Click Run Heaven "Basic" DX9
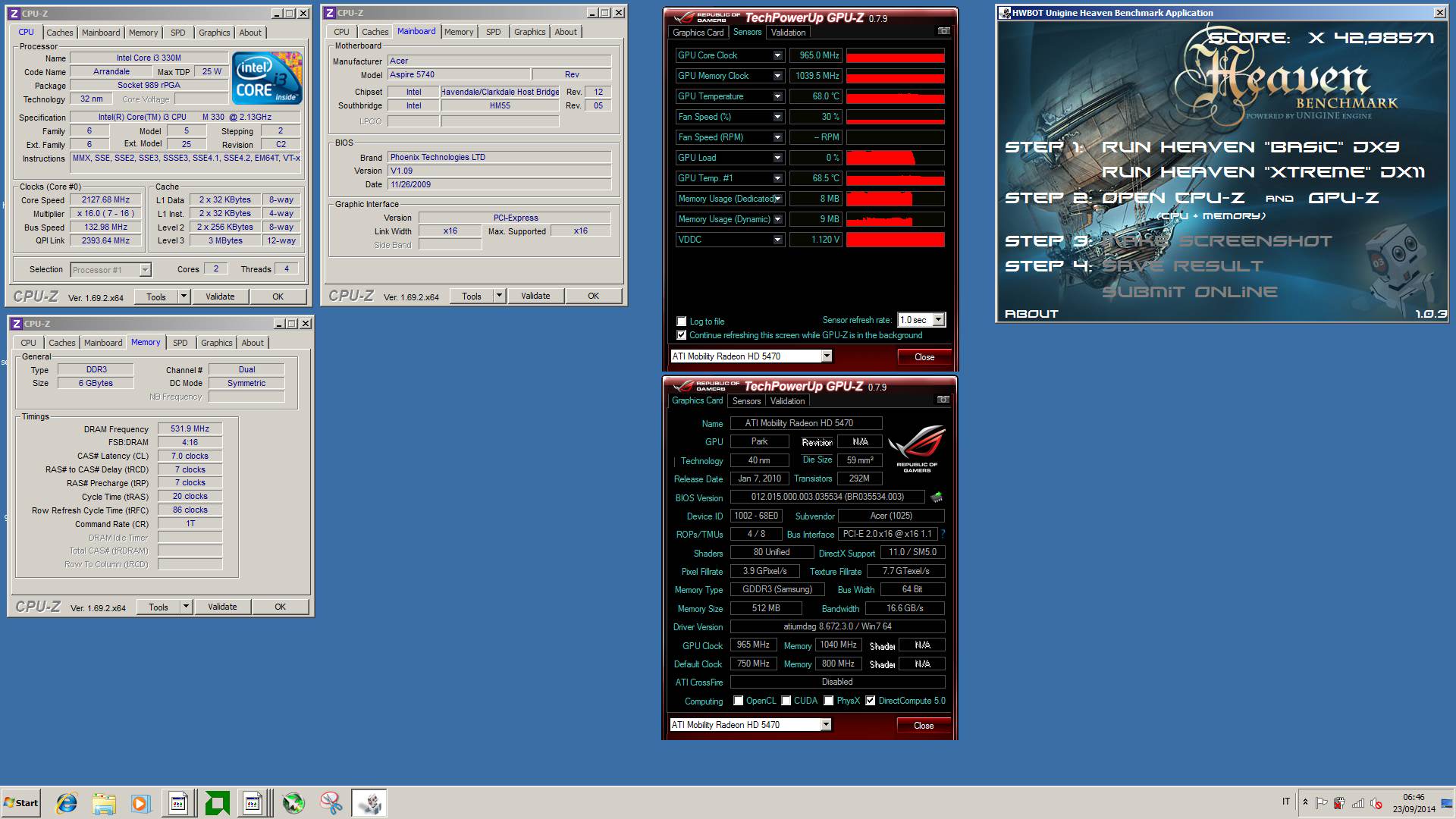Image resolution: width=1456 pixels, height=819 pixels. point(1250,147)
